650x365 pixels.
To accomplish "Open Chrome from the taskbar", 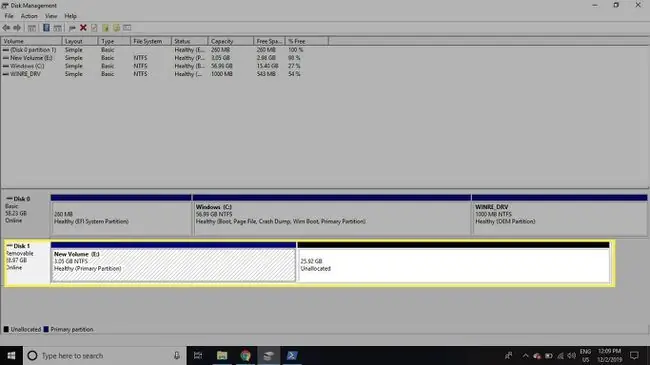I will (245, 355).
